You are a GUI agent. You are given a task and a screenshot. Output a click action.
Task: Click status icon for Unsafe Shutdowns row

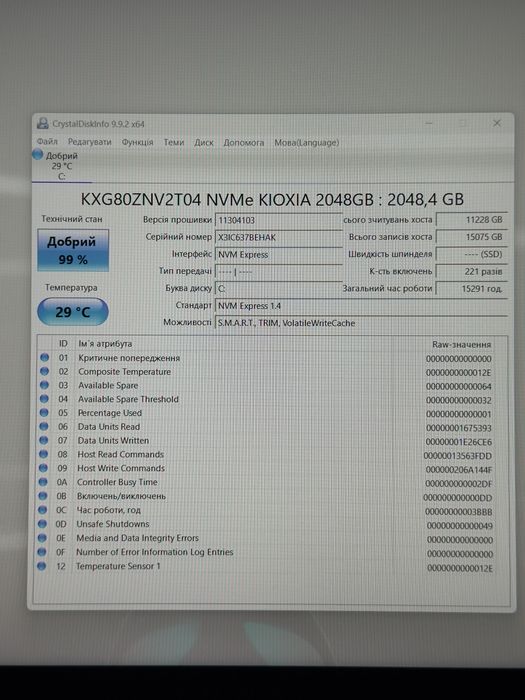42,524
